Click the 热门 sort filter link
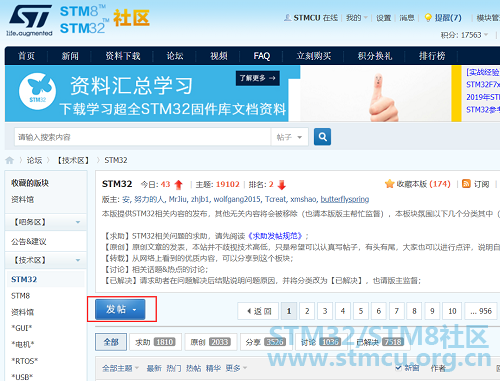The width and height of the screenshot is (500, 381). (x=174, y=368)
